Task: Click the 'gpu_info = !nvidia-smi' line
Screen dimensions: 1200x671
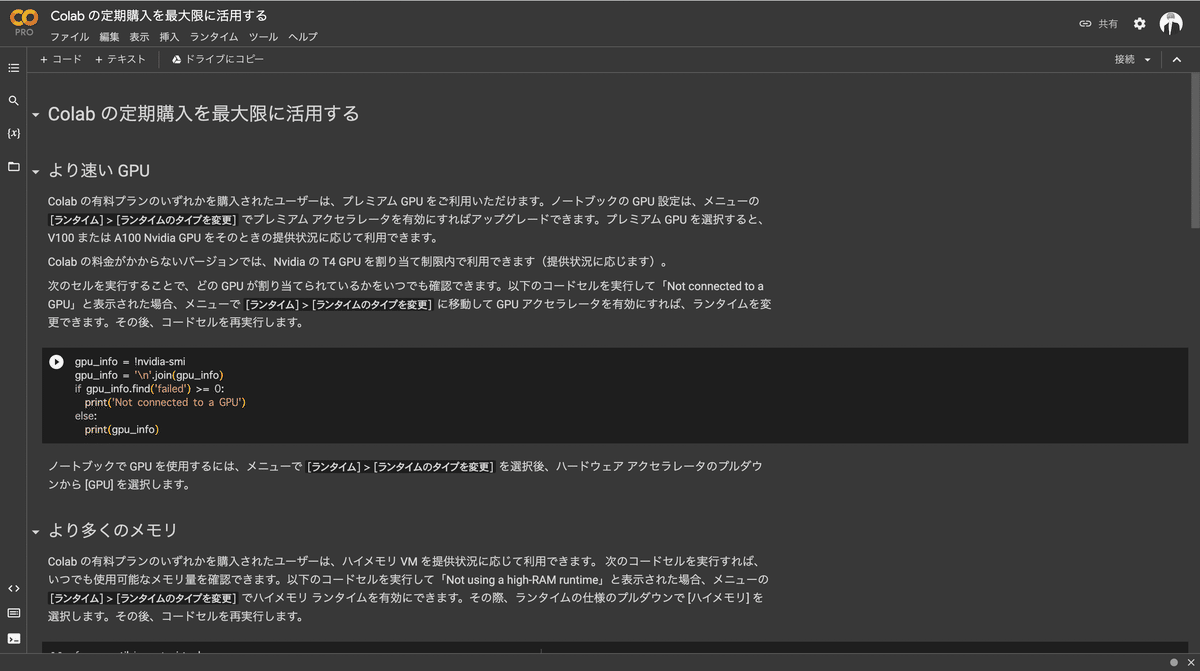Action: 130,362
